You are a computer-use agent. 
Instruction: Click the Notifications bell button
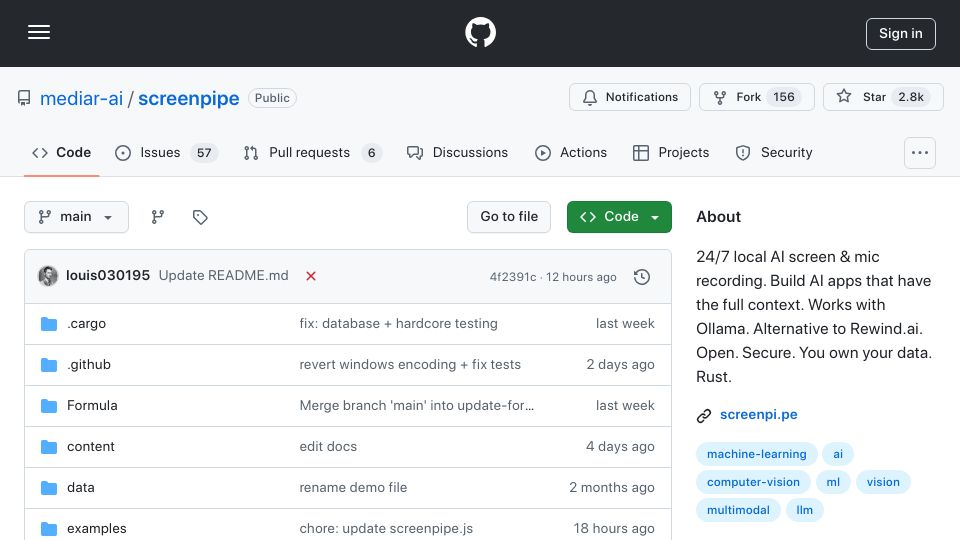629,97
